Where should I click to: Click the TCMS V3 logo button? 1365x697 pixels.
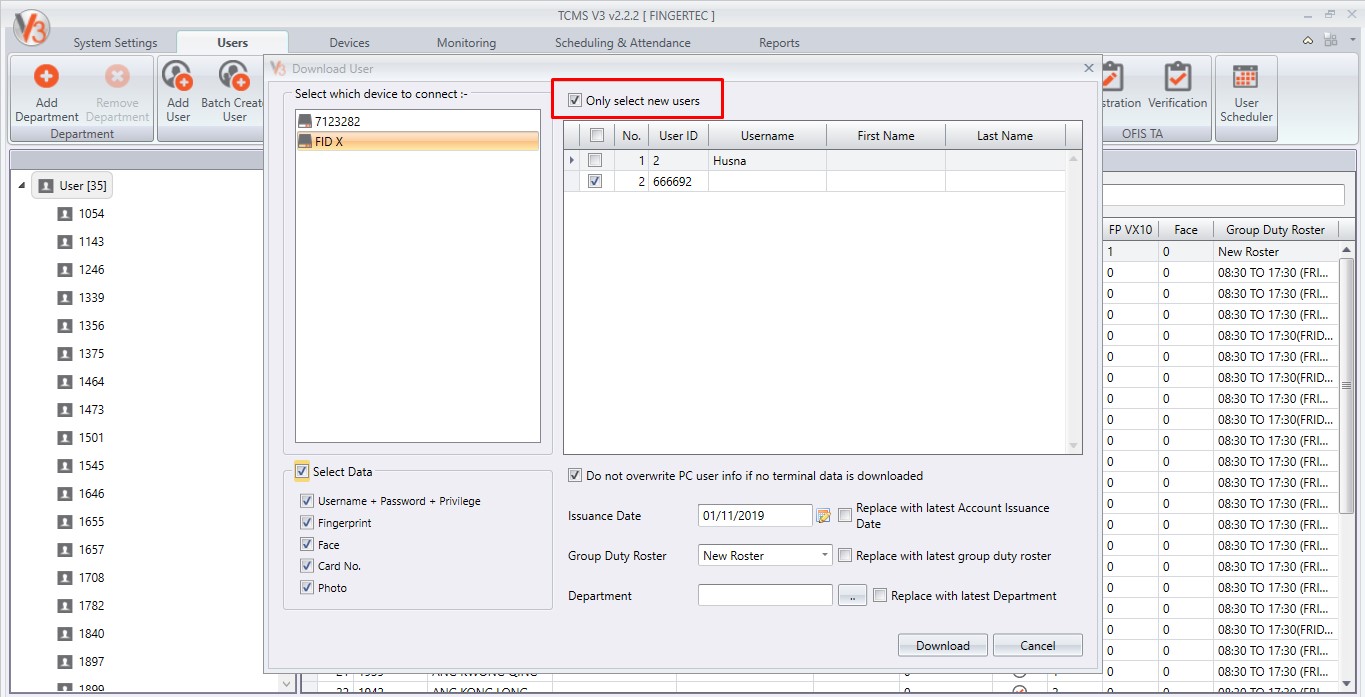coord(30,27)
